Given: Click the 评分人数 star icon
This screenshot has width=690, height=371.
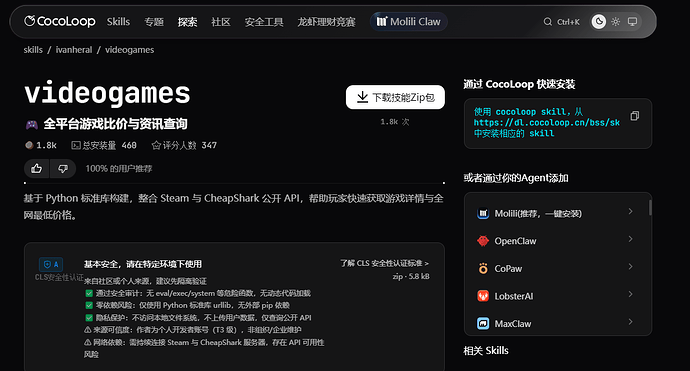Looking at the screenshot, I should click(156, 145).
